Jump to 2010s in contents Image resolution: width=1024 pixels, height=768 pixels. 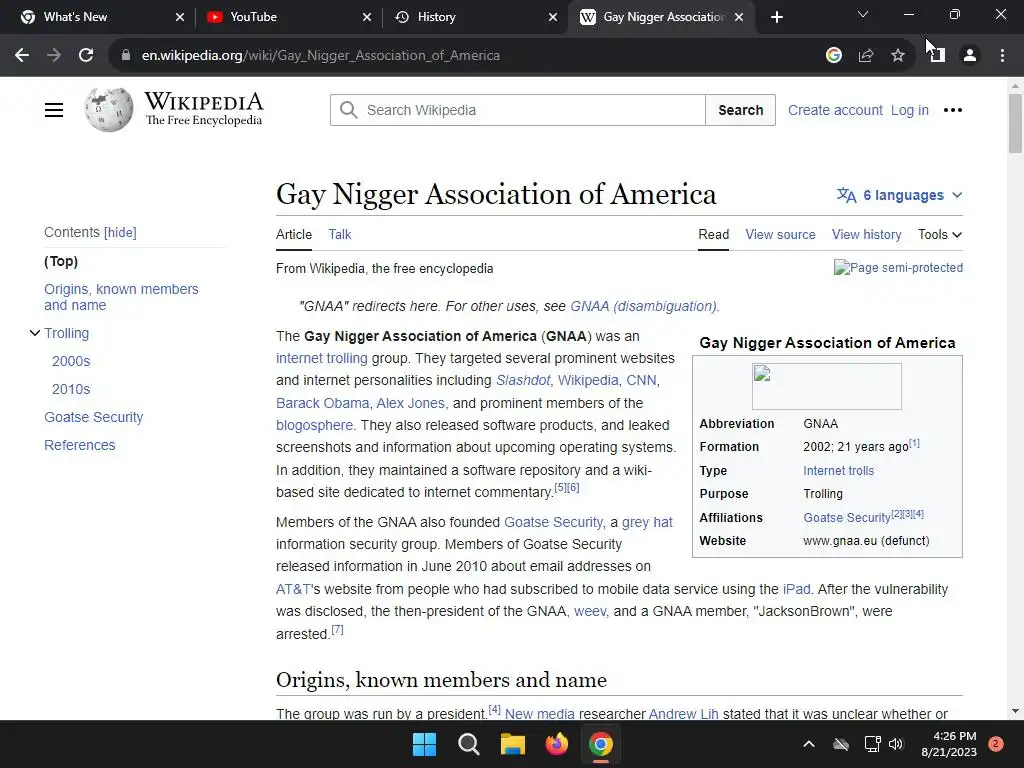(x=71, y=389)
